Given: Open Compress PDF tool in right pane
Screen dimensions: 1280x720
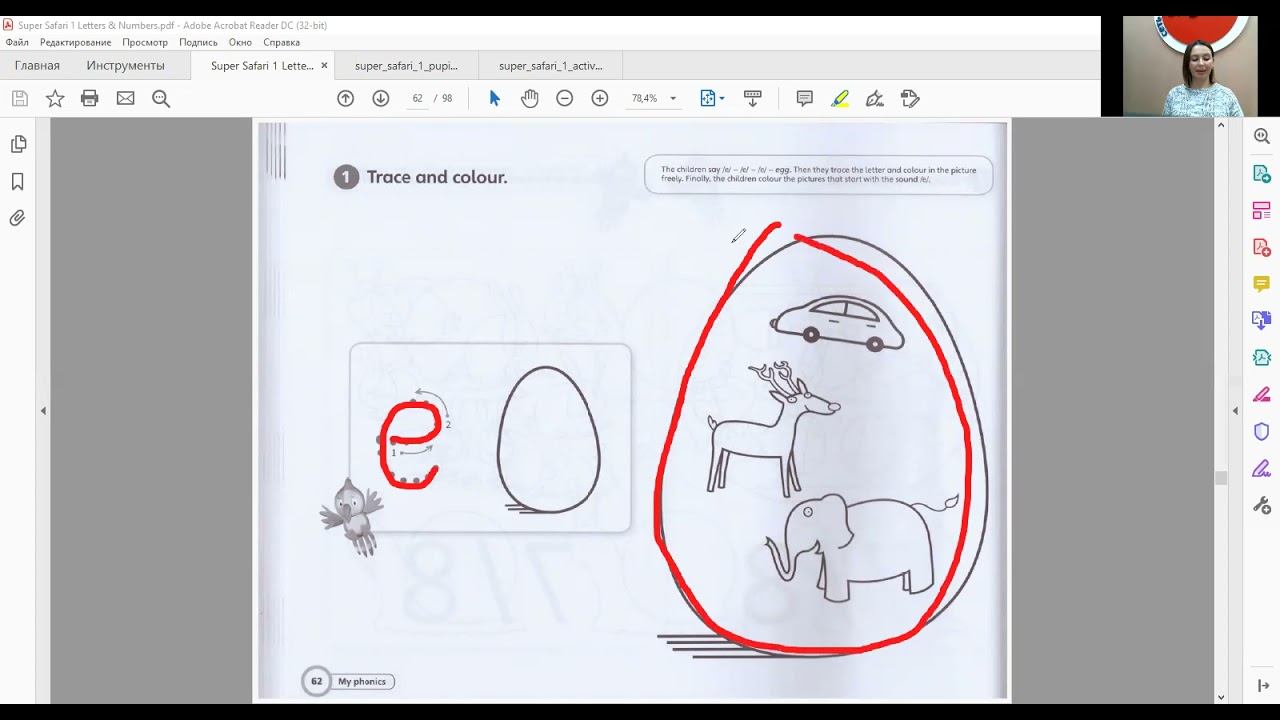Looking at the screenshot, I should pyautogui.click(x=1262, y=357).
